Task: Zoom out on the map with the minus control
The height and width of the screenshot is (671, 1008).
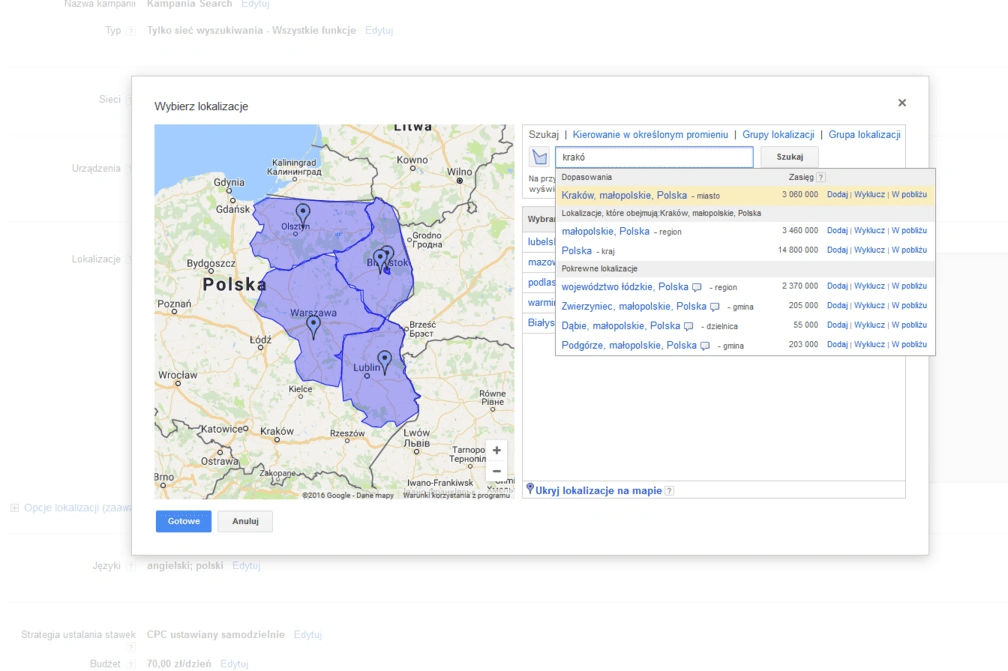Action: (496, 469)
